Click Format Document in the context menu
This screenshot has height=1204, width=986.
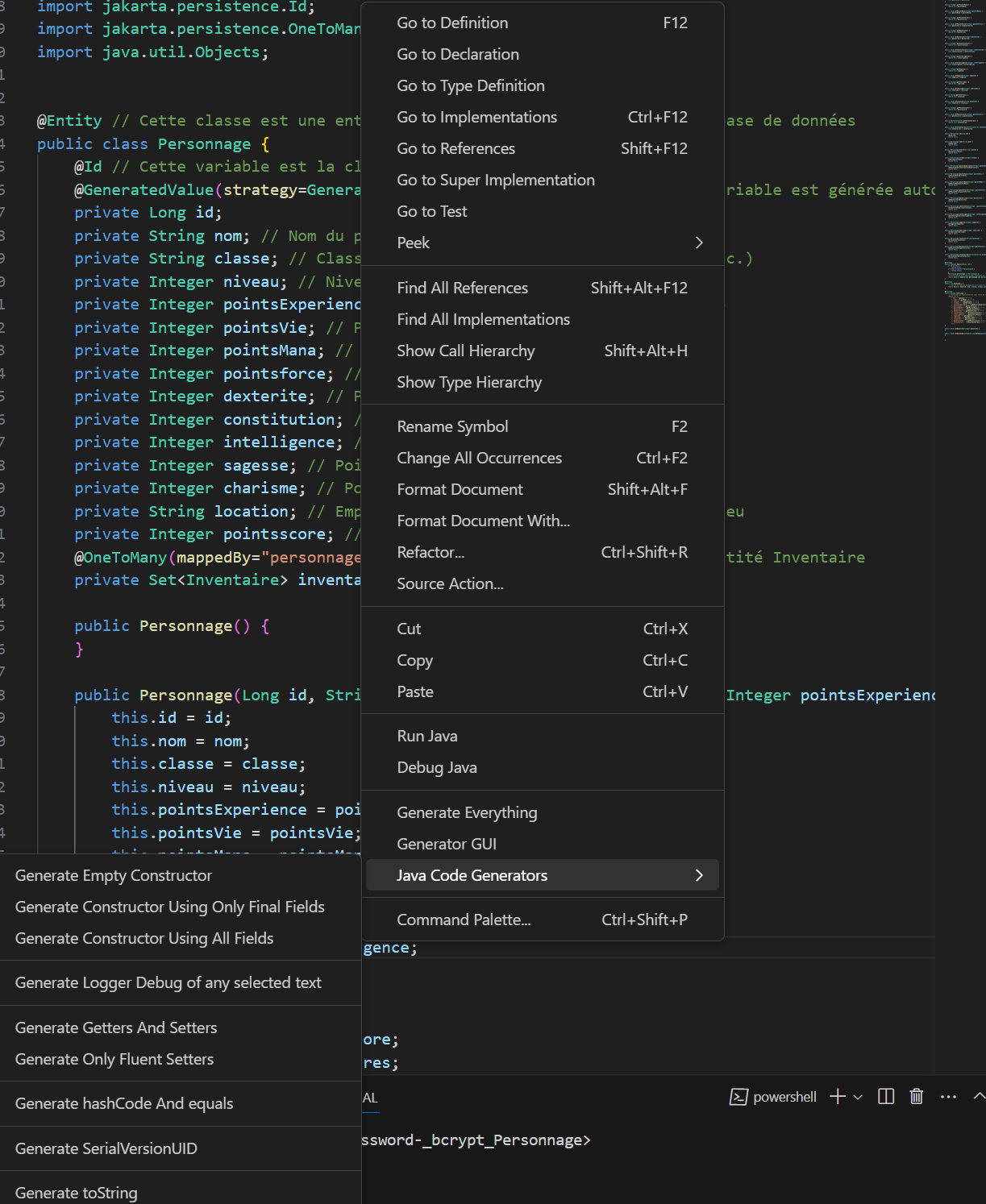[460, 489]
